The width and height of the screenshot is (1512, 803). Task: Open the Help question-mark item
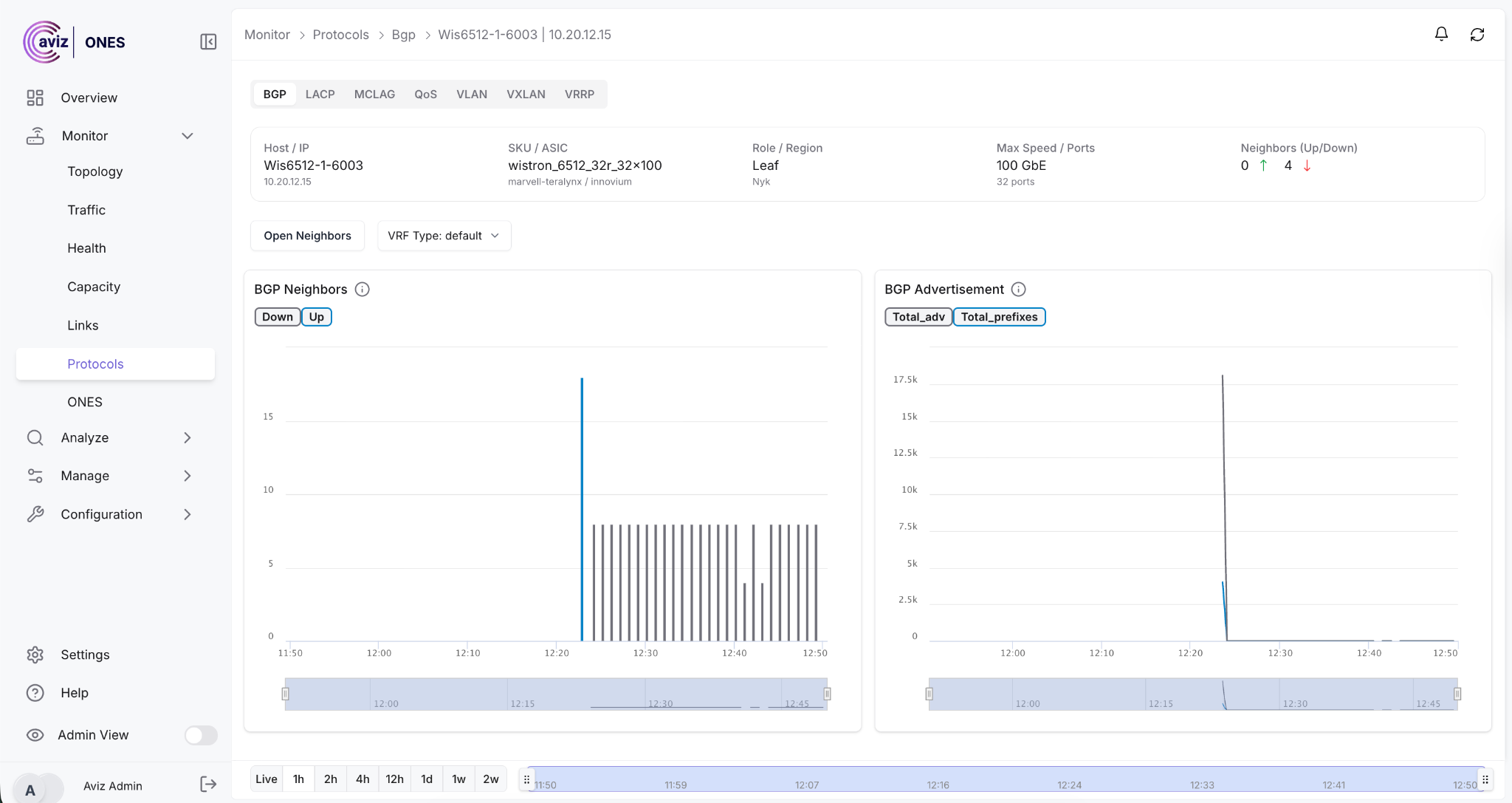[x=35, y=693]
